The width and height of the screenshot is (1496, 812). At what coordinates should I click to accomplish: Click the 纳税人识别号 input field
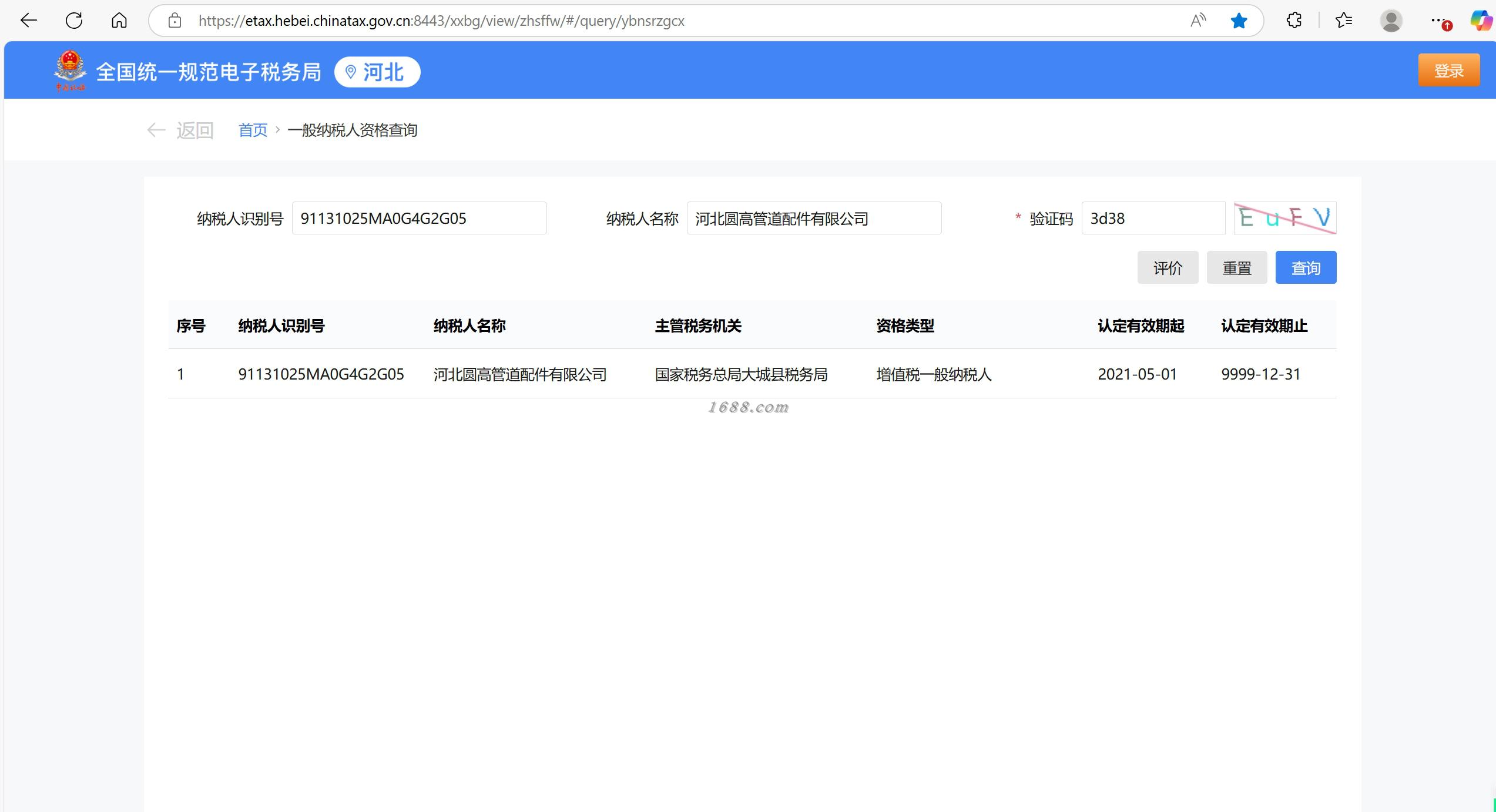click(419, 218)
